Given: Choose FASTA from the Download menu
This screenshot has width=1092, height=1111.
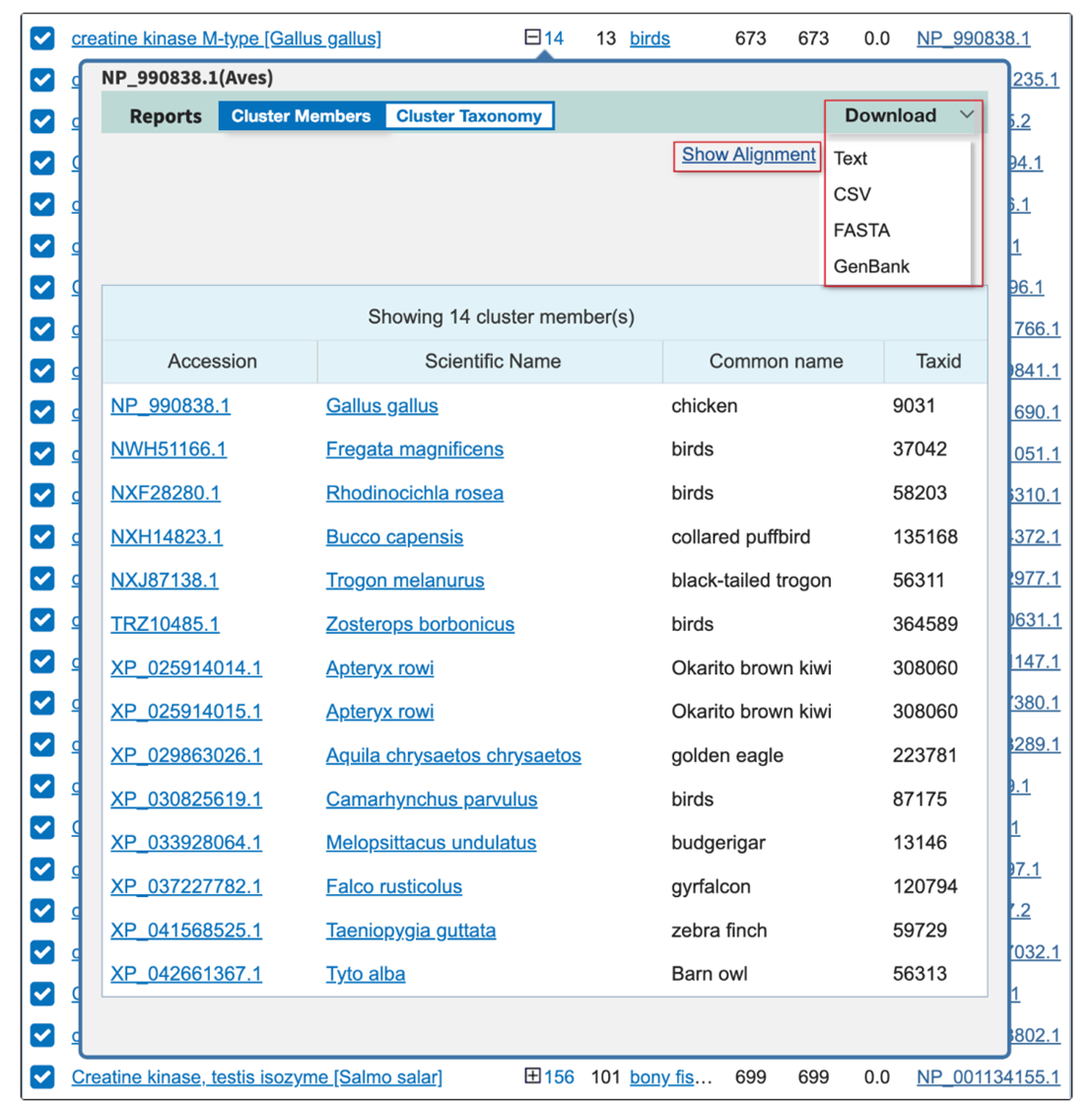Looking at the screenshot, I should pos(861,230).
